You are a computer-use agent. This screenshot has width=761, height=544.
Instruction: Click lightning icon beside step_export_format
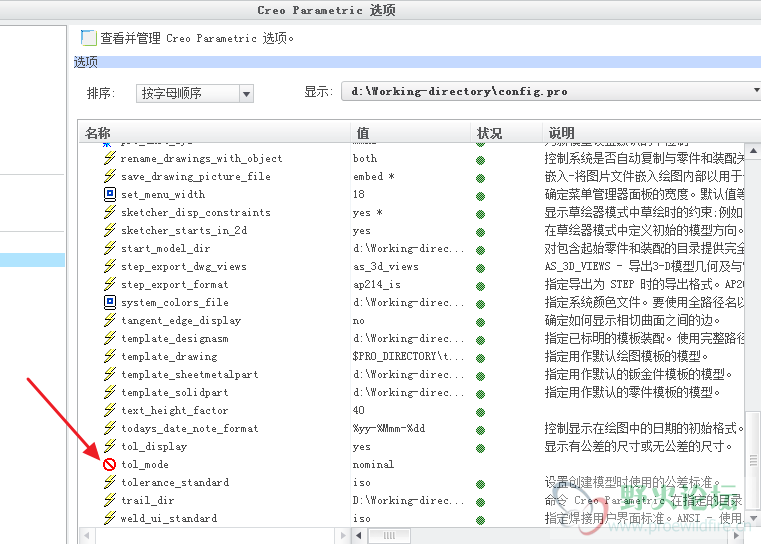110,284
